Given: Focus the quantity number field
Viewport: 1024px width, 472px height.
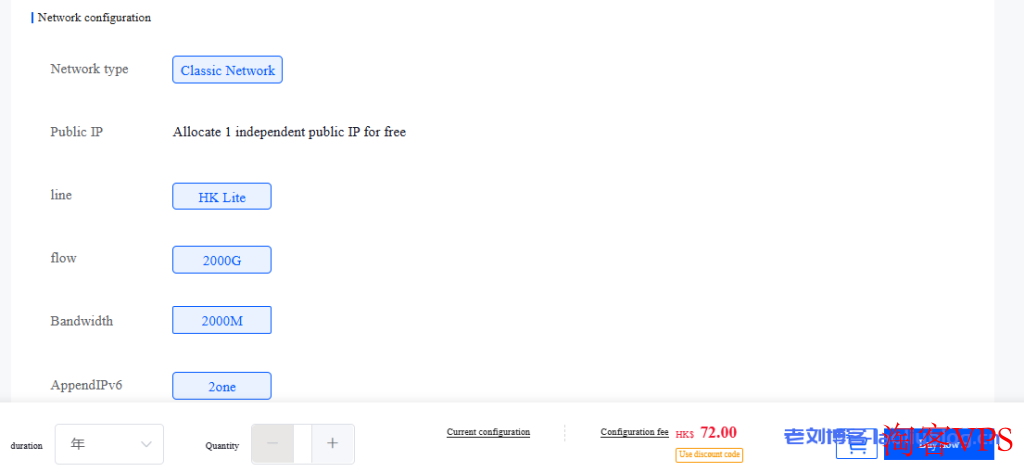Looking at the screenshot, I should point(303,444).
